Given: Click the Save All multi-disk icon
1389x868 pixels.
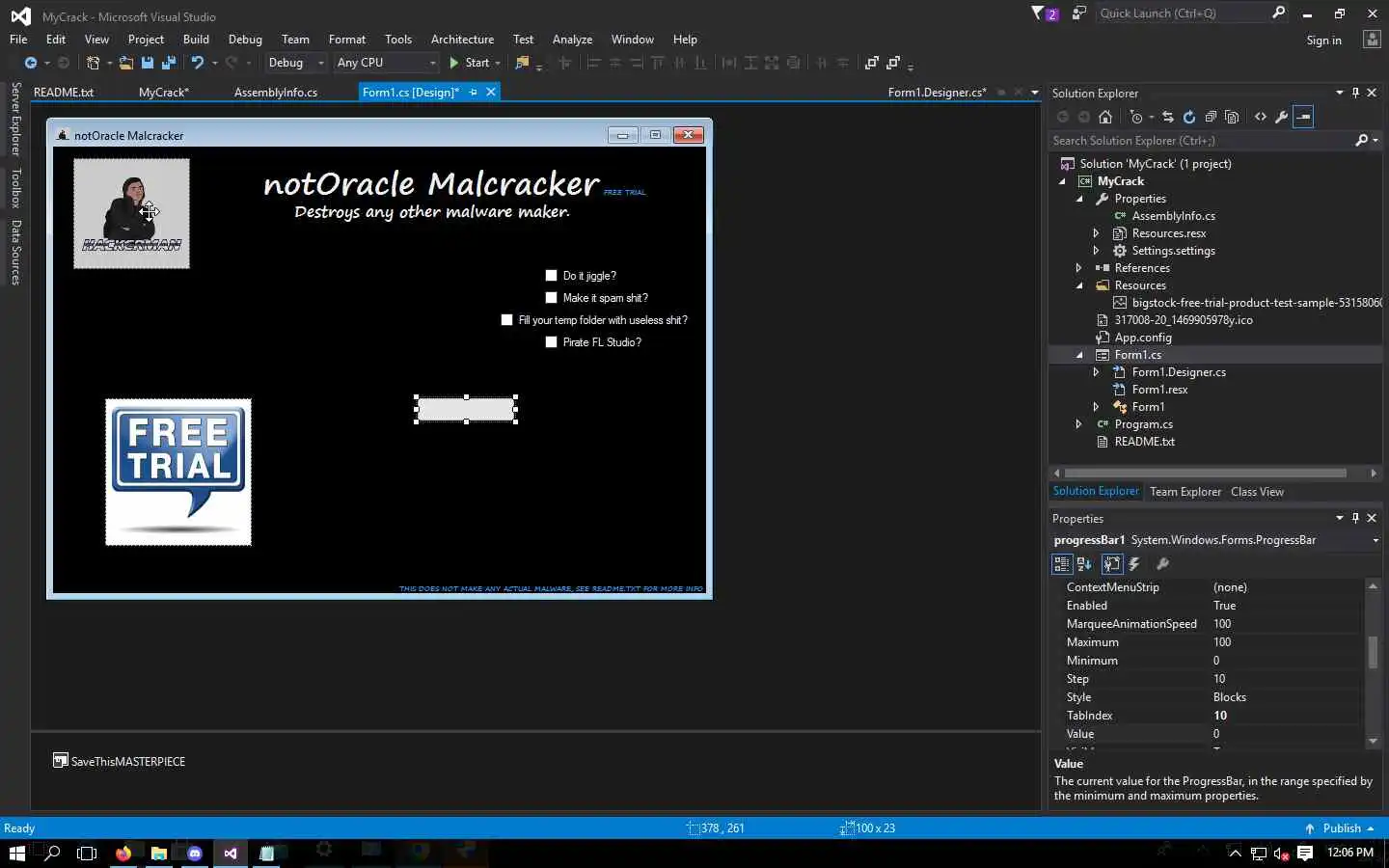Looking at the screenshot, I should (x=169, y=63).
